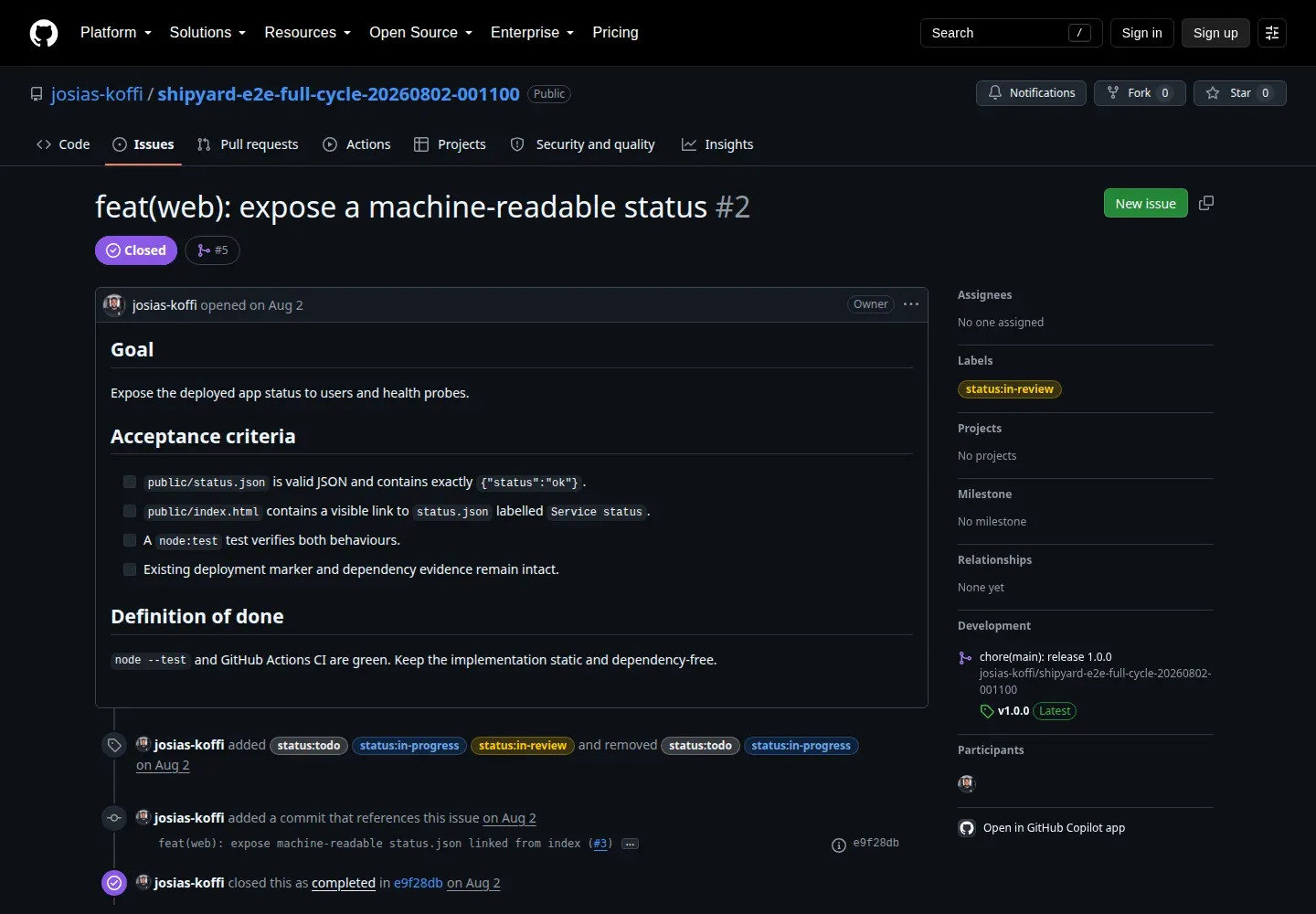Click the status:in-review label in sidebar
1316x914 pixels.
[1010, 389]
